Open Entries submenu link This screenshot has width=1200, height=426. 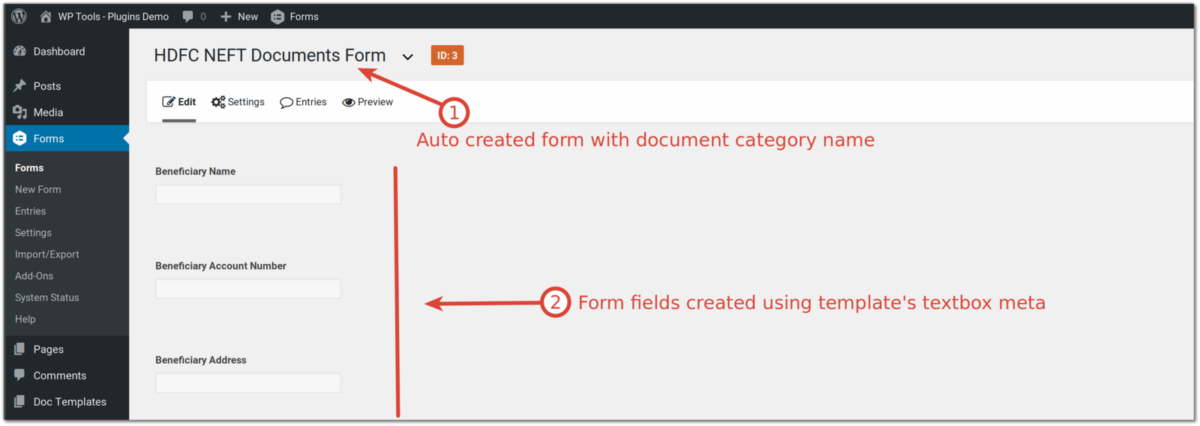[x=30, y=211]
